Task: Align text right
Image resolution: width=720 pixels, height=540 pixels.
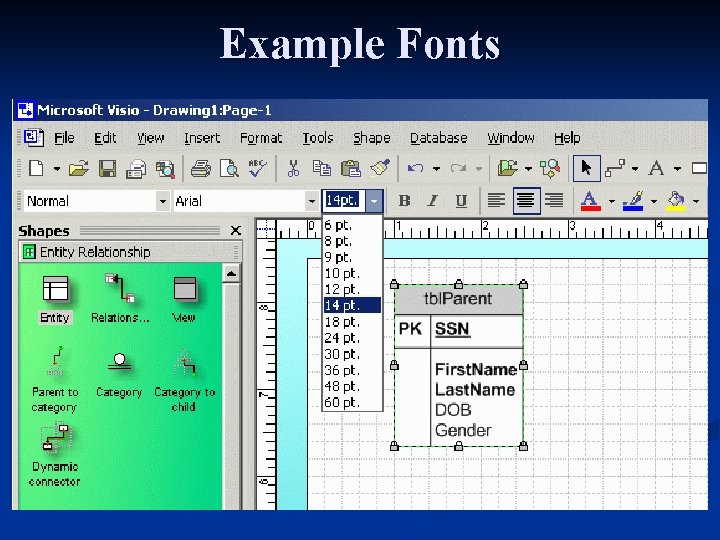Action: tap(554, 201)
